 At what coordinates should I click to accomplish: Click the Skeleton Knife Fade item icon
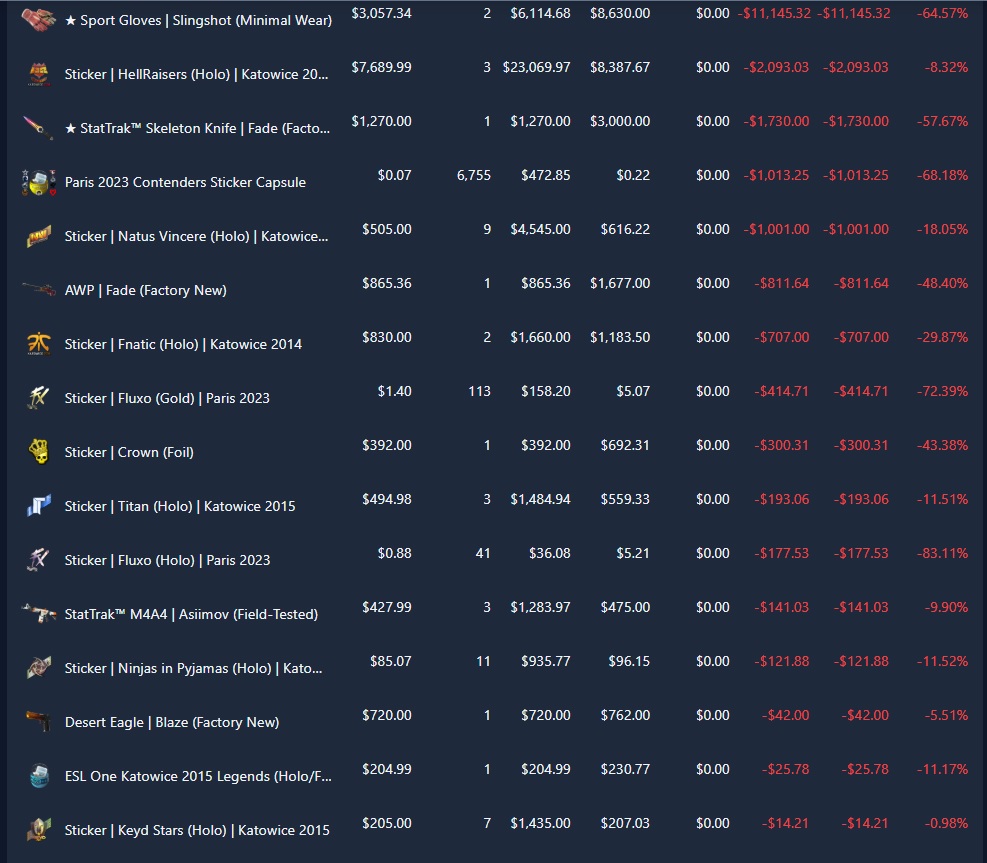[38, 128]
